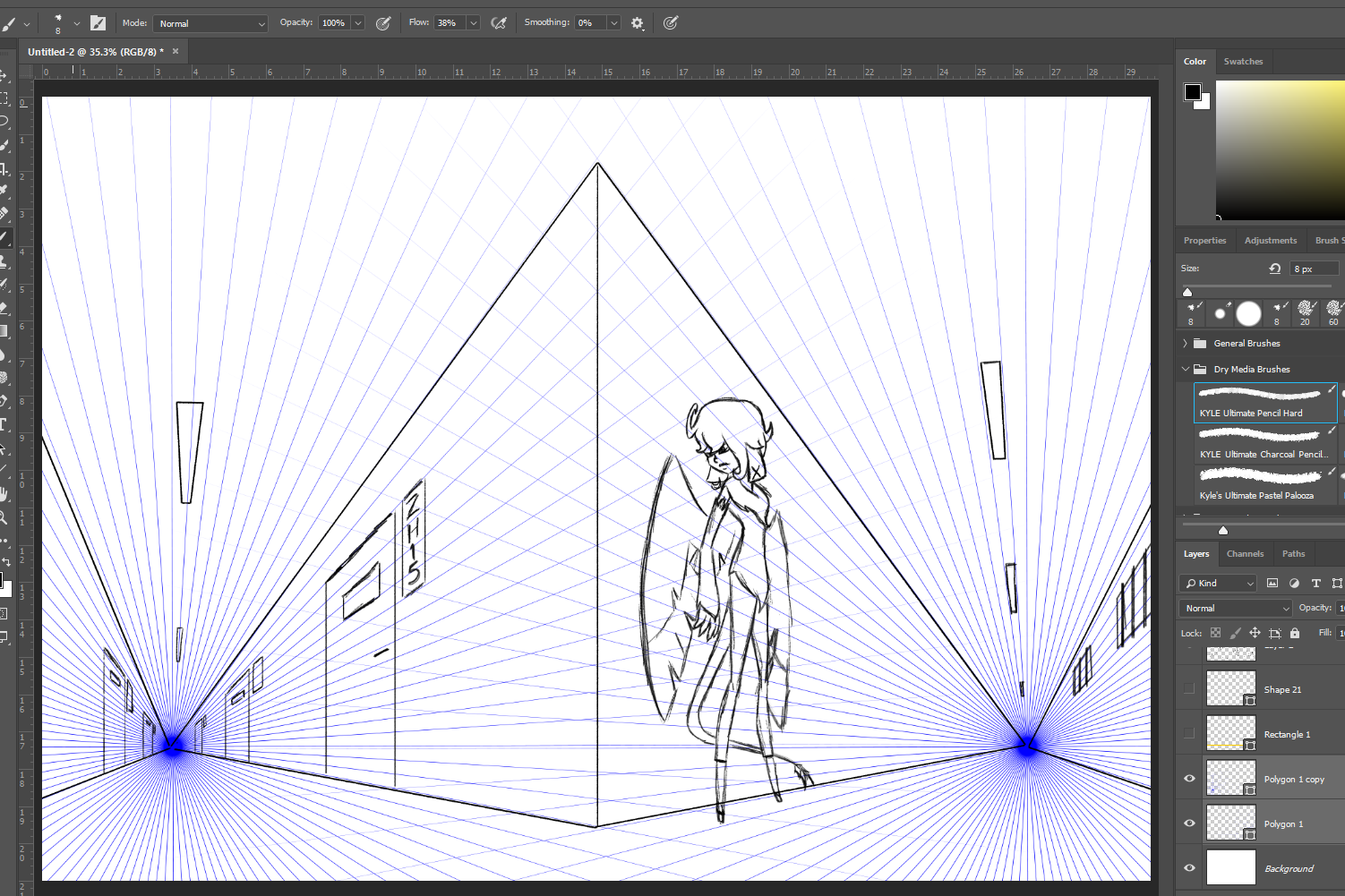Filter layers by type layers icon

coord(1315,583)
